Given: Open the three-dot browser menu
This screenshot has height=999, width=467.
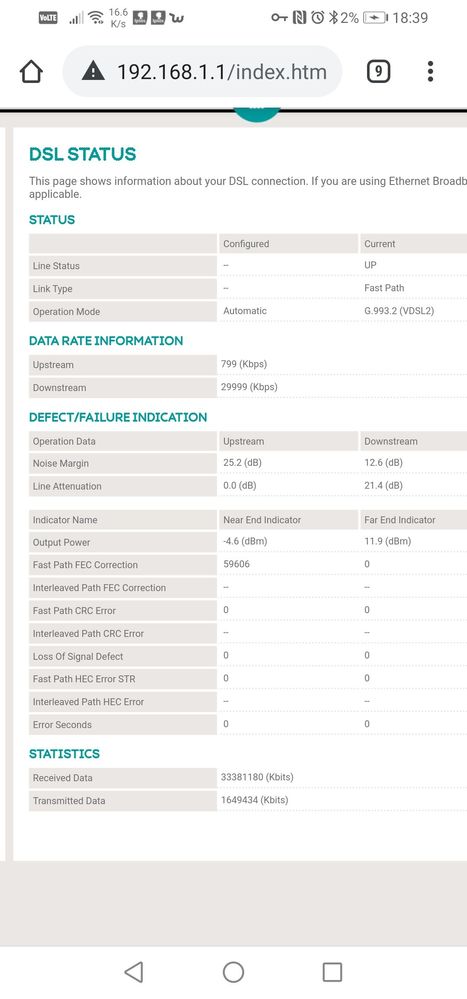Looking at the screenshot, I should pyautogui.click(x=431, y=71).
